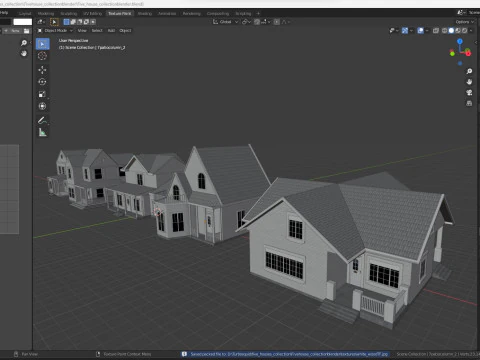This screenshot has width=480, height=360.
Task: Open editor type dropdown in viewport header
Action: pyautogui.click(x=41, y=22)
